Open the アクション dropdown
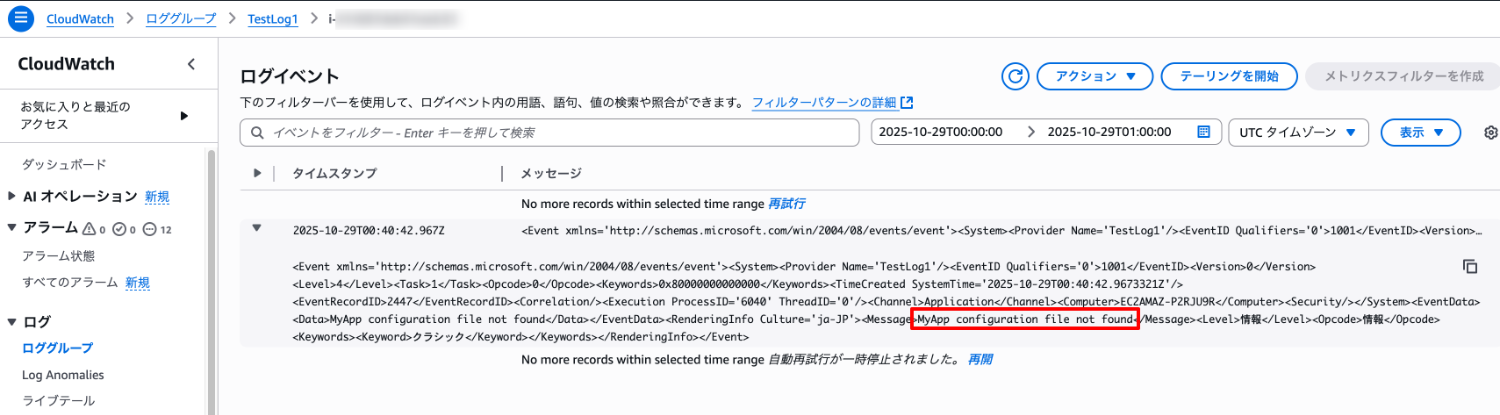1500x415 pixels. (1095, 76)
